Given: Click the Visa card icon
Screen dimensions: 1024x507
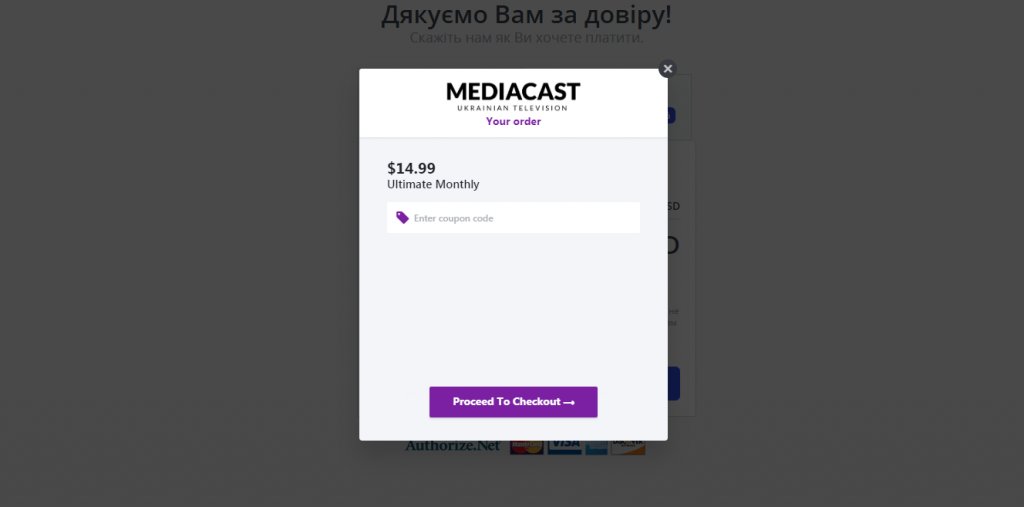Looking at the screenshot, I should (x=564, y=447).
